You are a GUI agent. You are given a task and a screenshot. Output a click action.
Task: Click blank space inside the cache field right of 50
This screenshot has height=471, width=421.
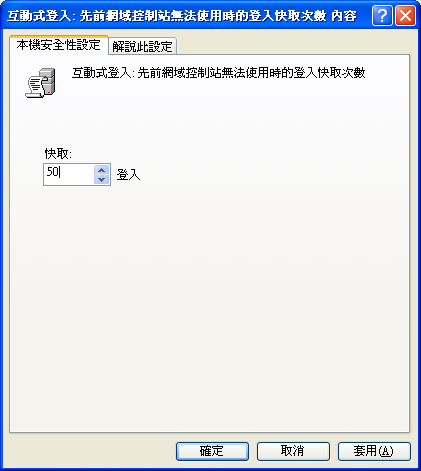click(x=77, y=174)
